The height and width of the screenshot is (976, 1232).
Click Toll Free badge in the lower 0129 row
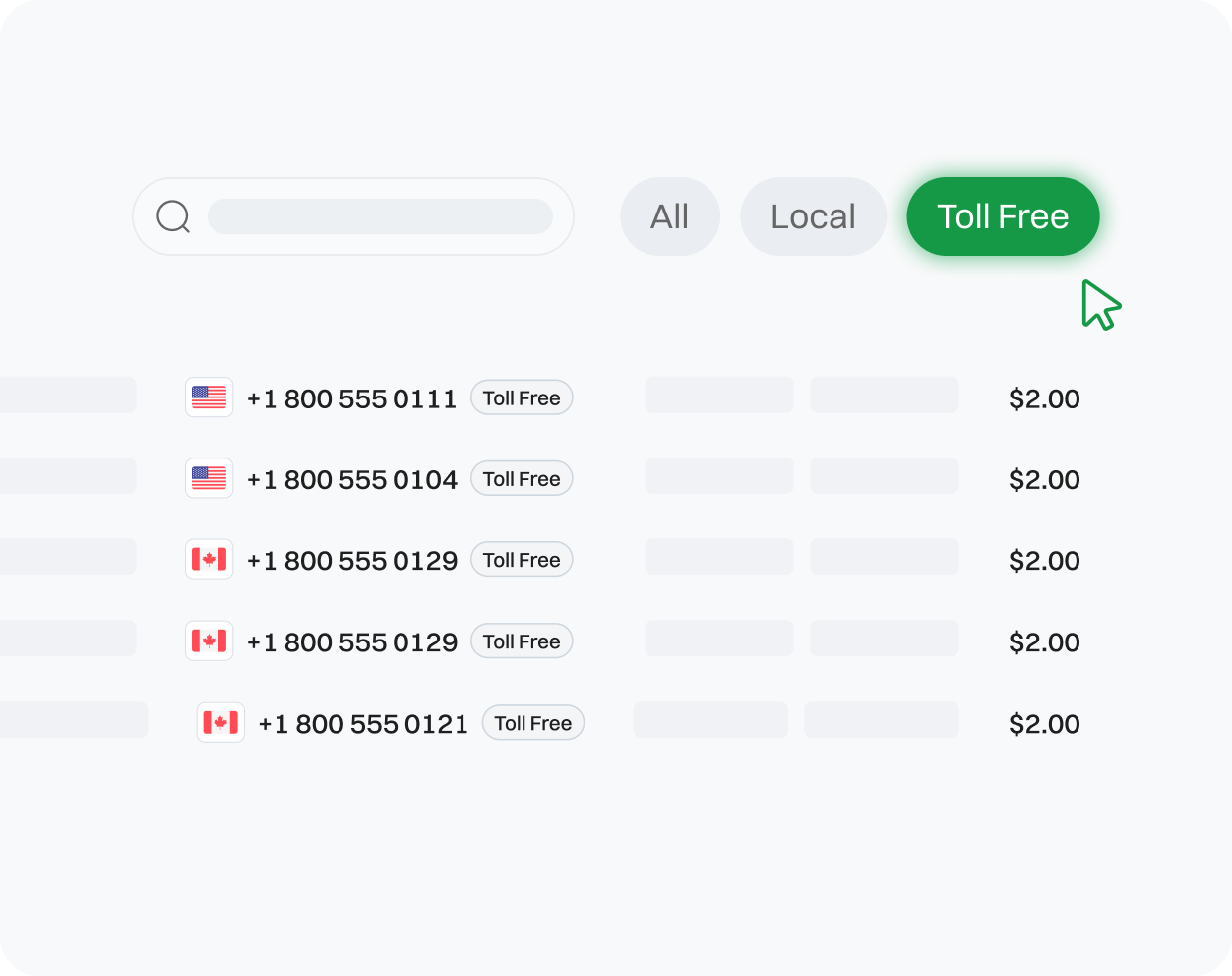pyautogui.click(x=522, y=641)
